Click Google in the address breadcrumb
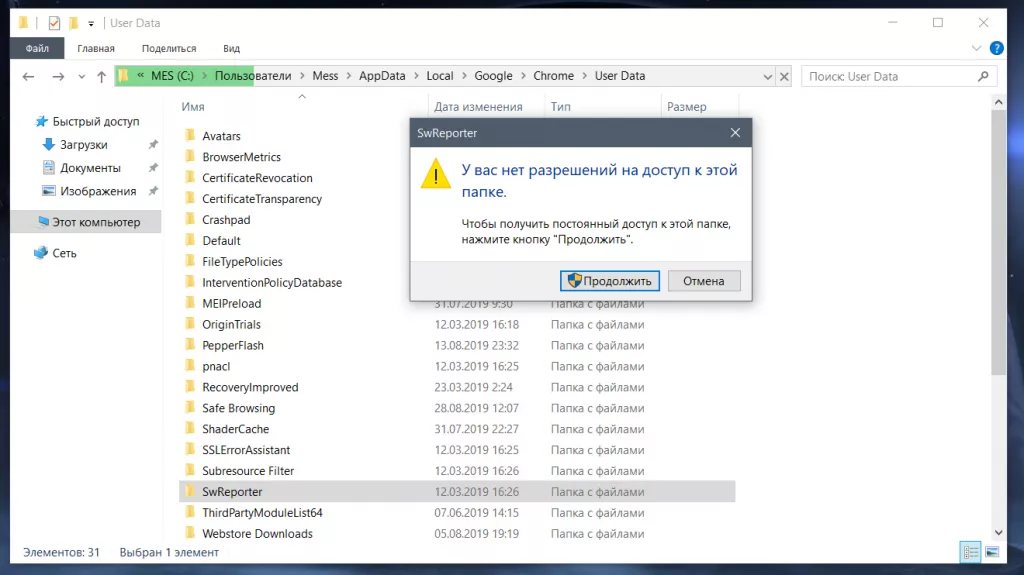 tap(493, 76)
